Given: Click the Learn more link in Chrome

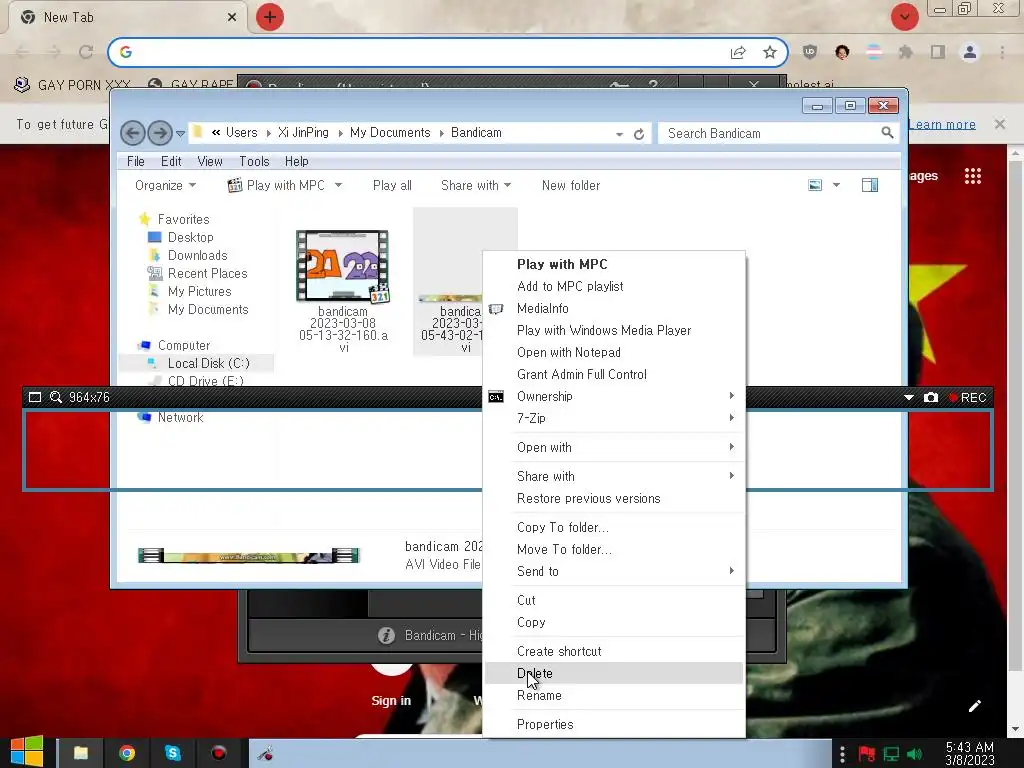Looking at the screenshot, I should point(942,124).
